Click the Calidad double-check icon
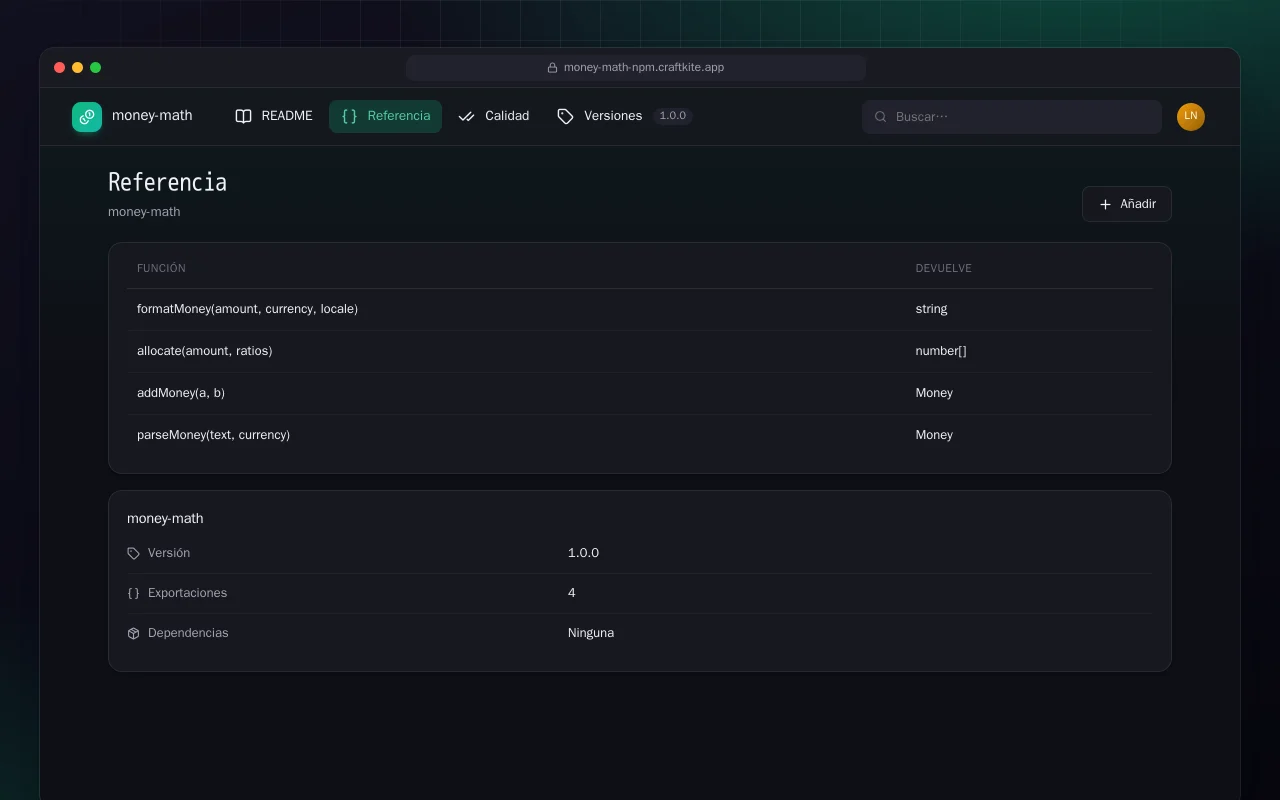This screenshot has height=800, width=1280. click(x=466, y=116)
